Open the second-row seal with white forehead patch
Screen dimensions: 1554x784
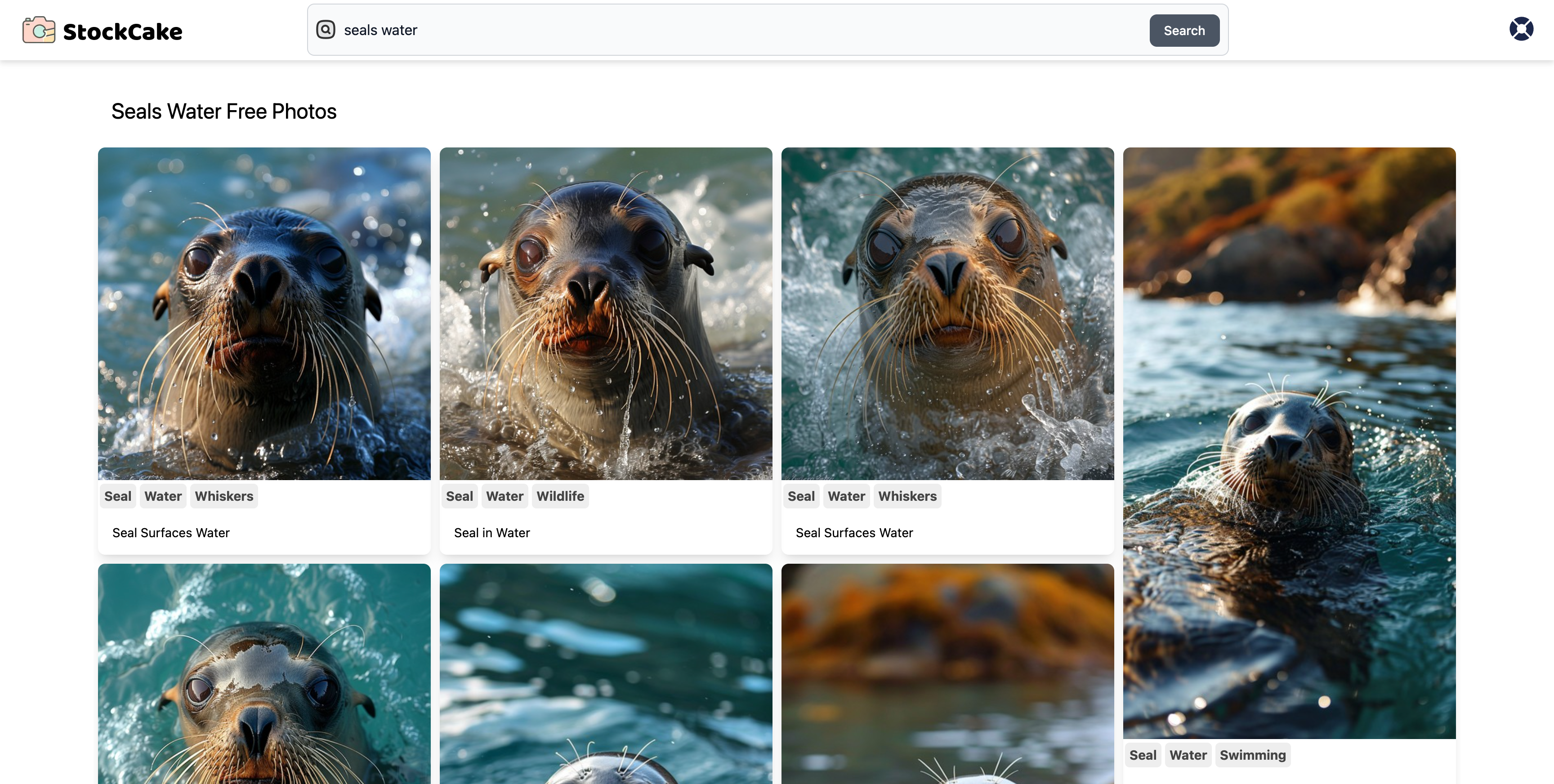click(x=264, y=673)
